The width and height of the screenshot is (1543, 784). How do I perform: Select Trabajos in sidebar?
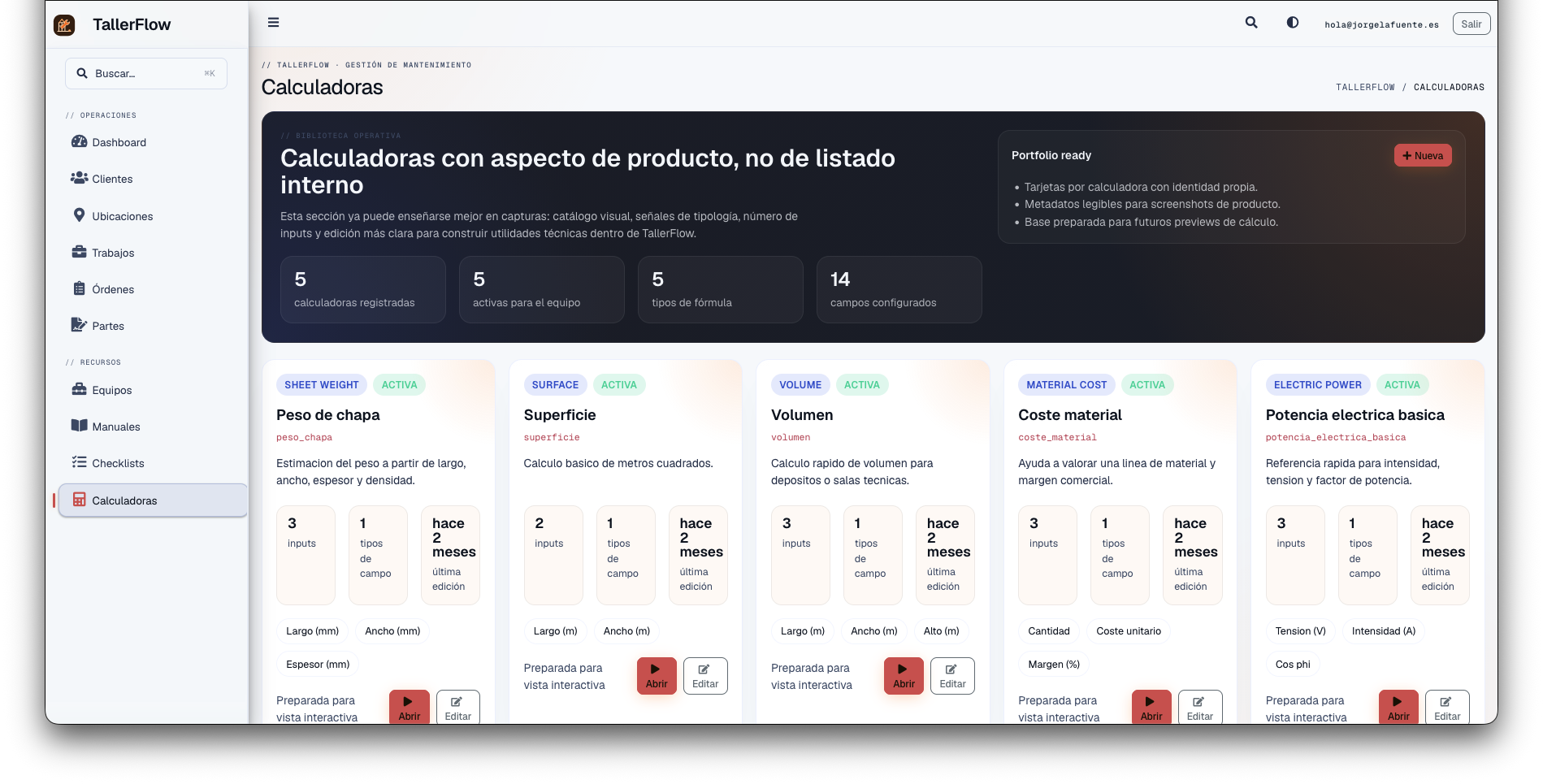[152, 253]
